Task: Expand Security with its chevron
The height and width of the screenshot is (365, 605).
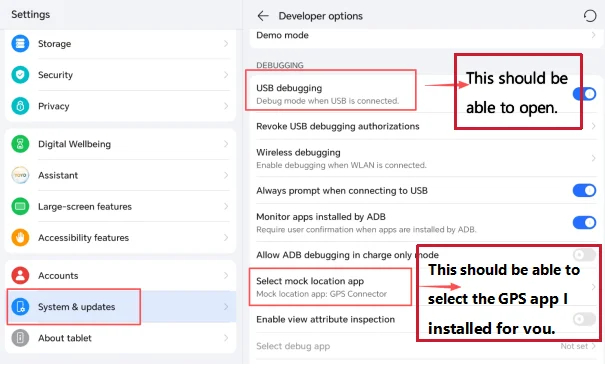Action: point(226,75)
